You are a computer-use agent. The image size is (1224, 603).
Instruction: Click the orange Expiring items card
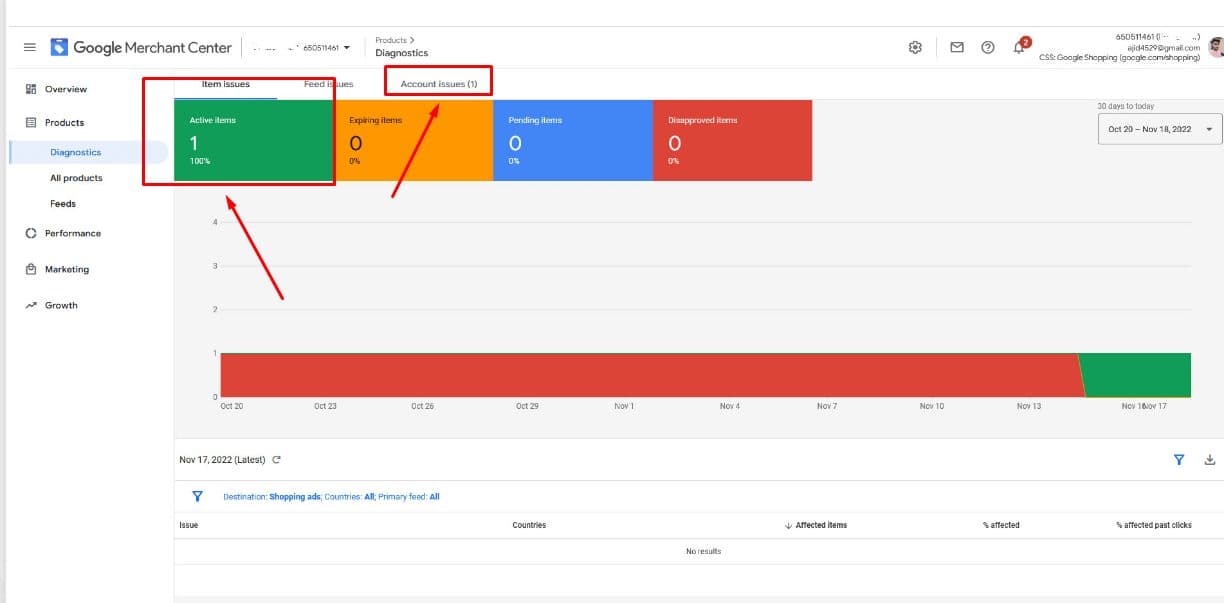pyautogui.click(x=414, y=140)
